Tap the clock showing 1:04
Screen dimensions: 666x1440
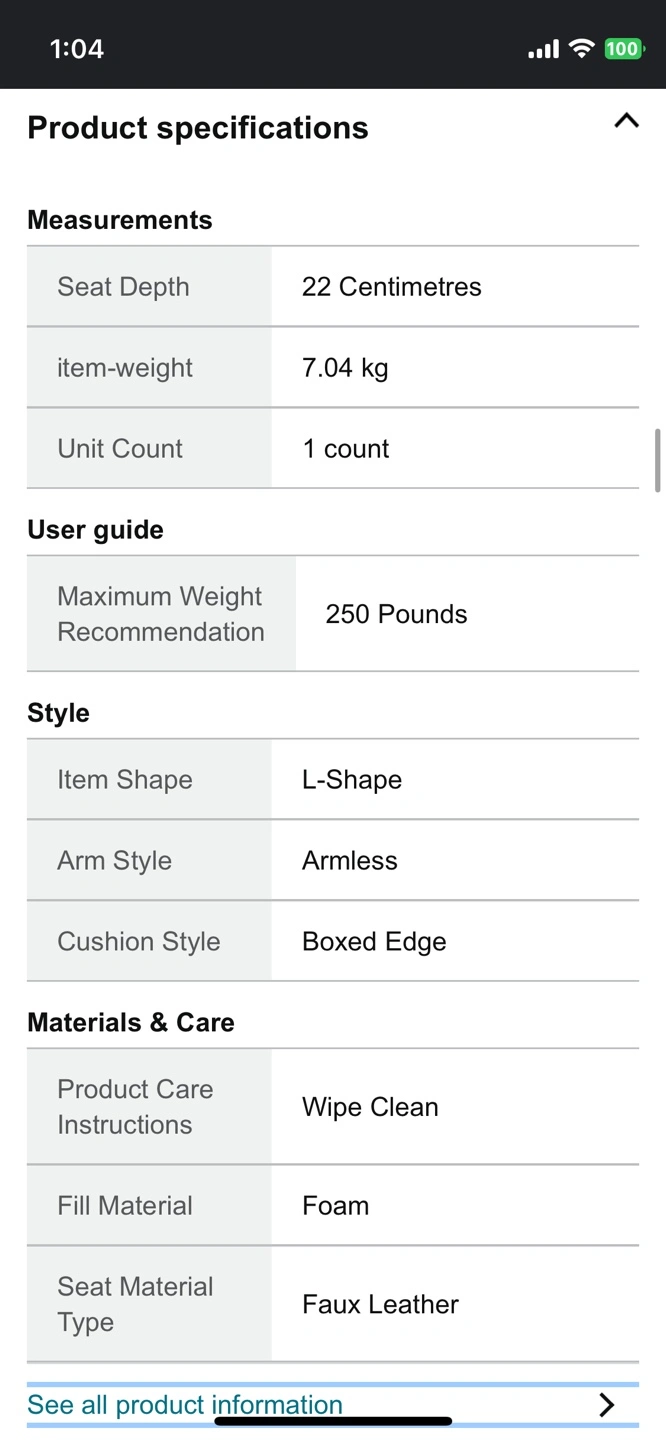tap(77, 49)
